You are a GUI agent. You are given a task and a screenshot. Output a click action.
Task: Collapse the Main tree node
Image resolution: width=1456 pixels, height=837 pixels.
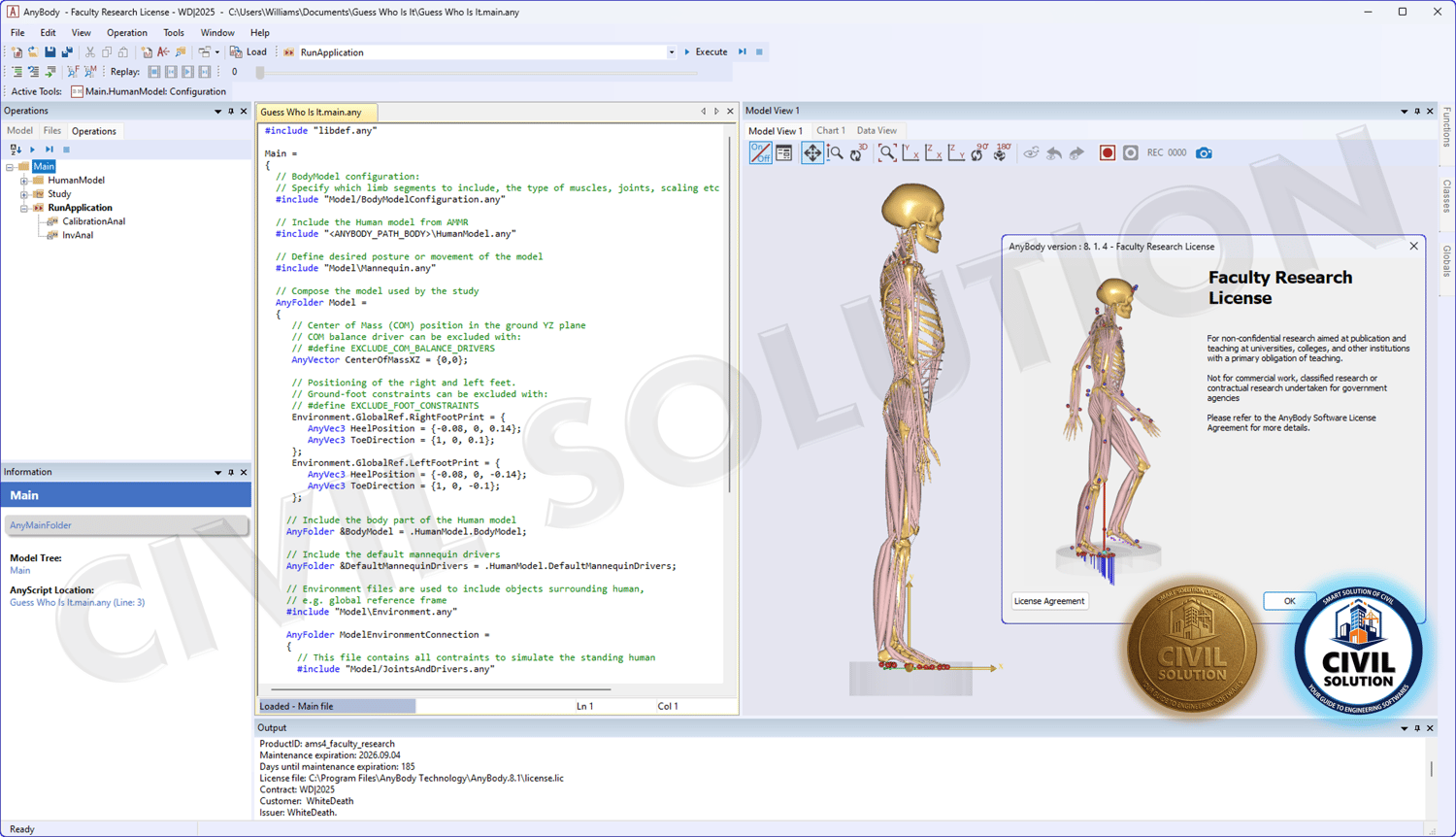(10, 167)
